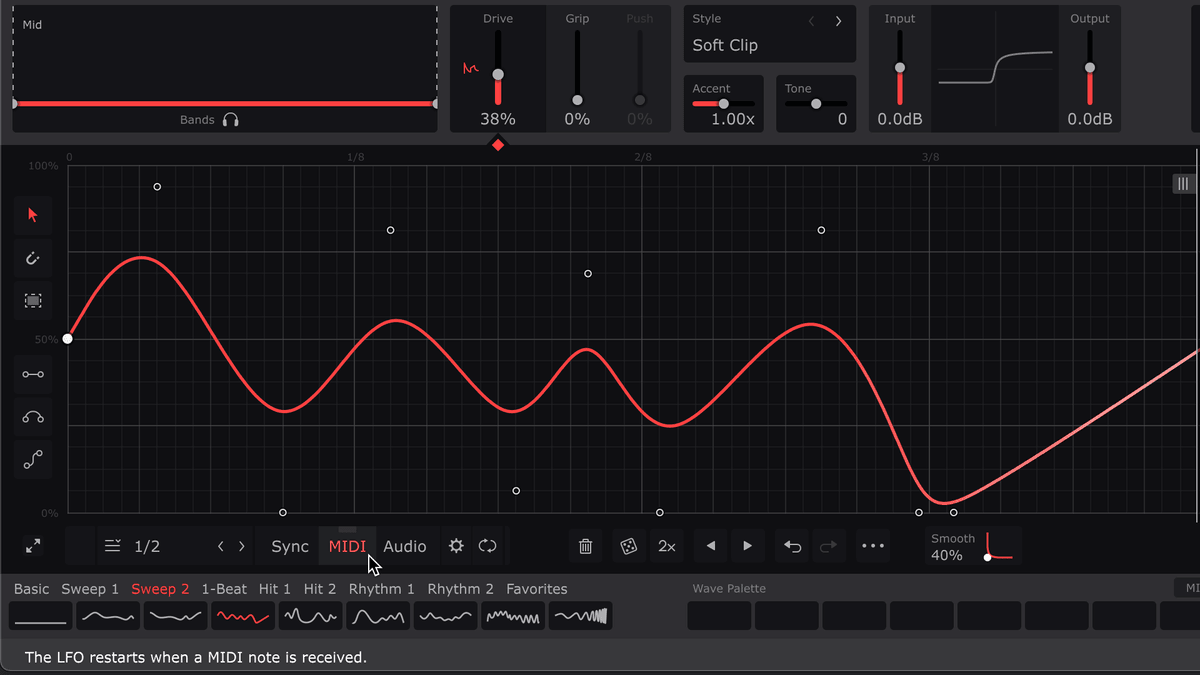Switch trigger mode to Audio
The height and width of the screenshot is (675, 1200).
point(405,546)
